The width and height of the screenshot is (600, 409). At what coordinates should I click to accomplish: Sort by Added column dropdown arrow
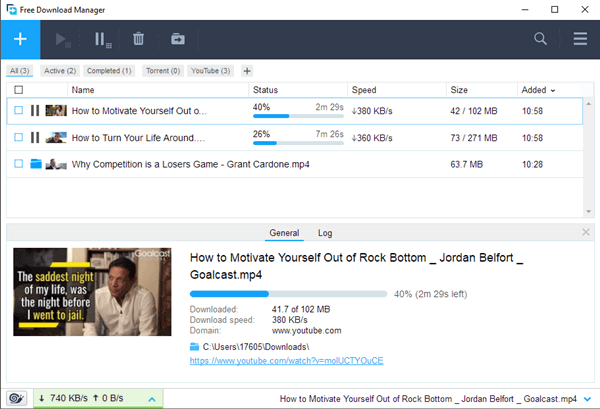click(x=553, y=91)
